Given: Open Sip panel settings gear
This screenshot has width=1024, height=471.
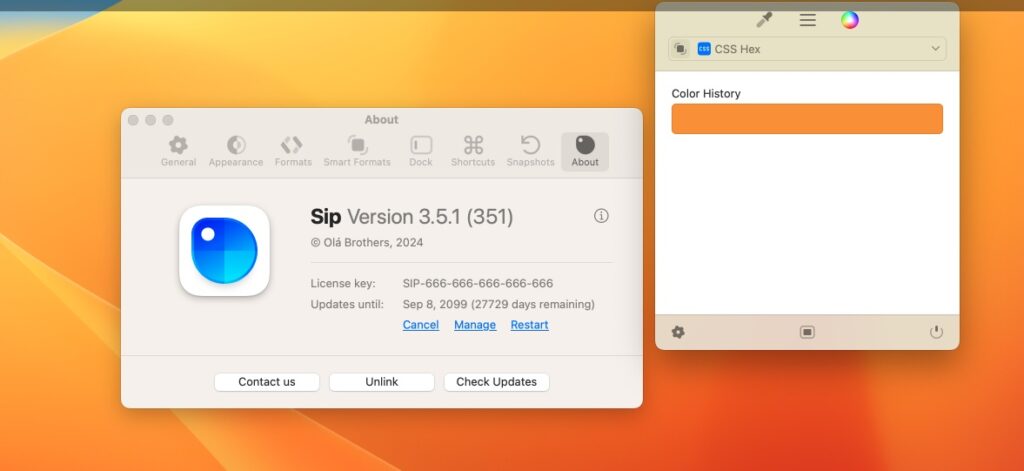Looking at the screenshot, I should pyautogui.click(x=678, y=332).
